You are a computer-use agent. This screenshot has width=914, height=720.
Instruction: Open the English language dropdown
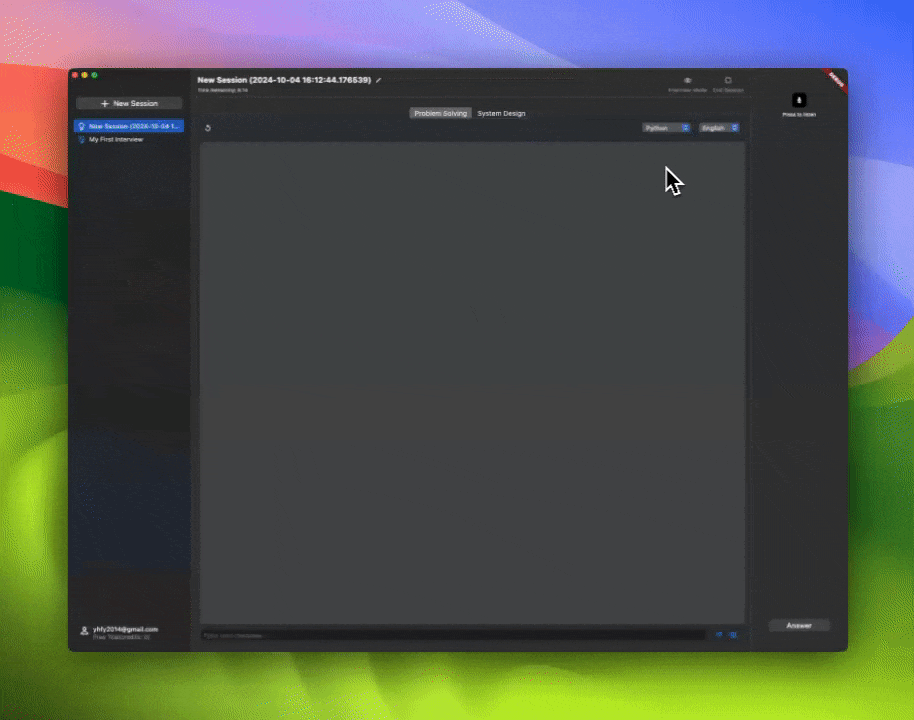pyautogui.click(x=718, y=128)
